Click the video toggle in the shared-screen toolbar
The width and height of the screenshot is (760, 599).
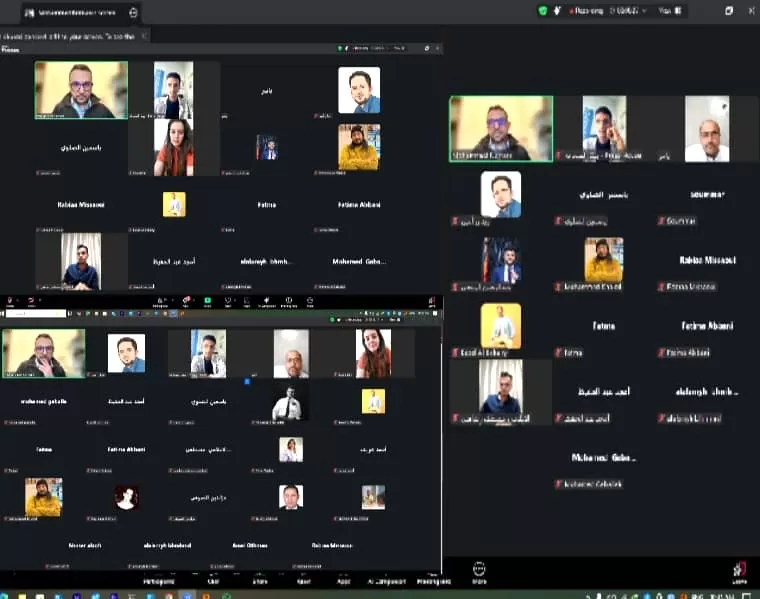[33, 301]
